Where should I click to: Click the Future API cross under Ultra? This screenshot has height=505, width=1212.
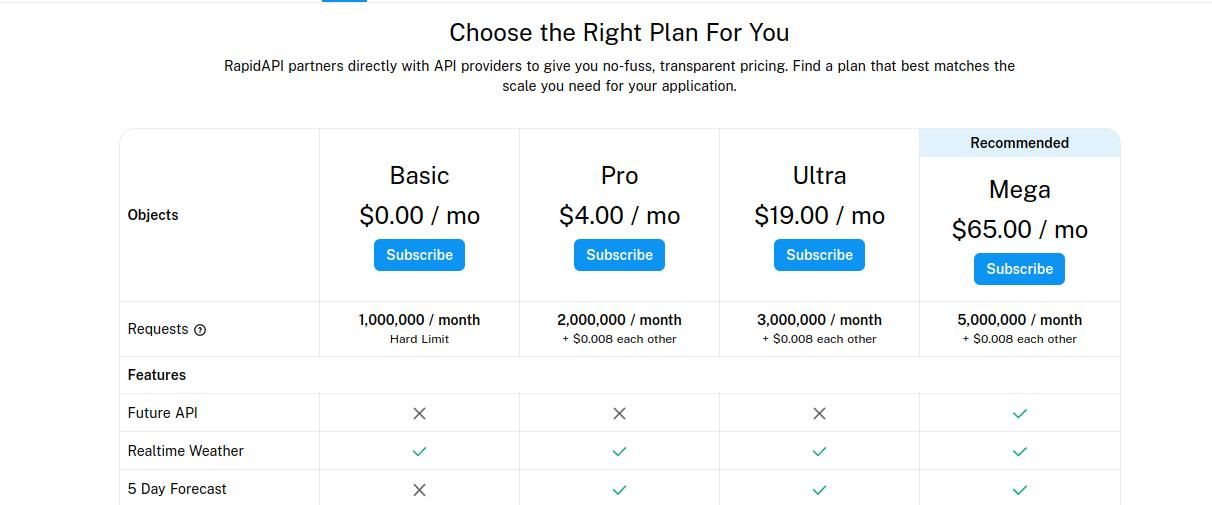[x=819, y=413]
